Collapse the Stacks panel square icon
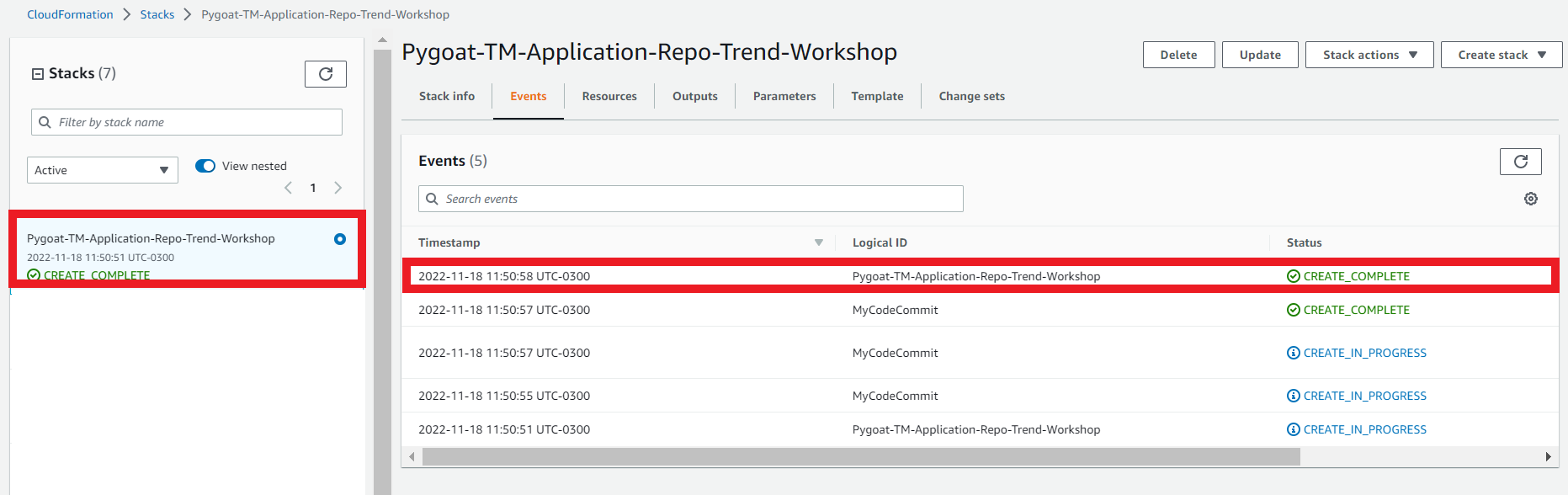The image size is (1568, 495). point(38,74)
